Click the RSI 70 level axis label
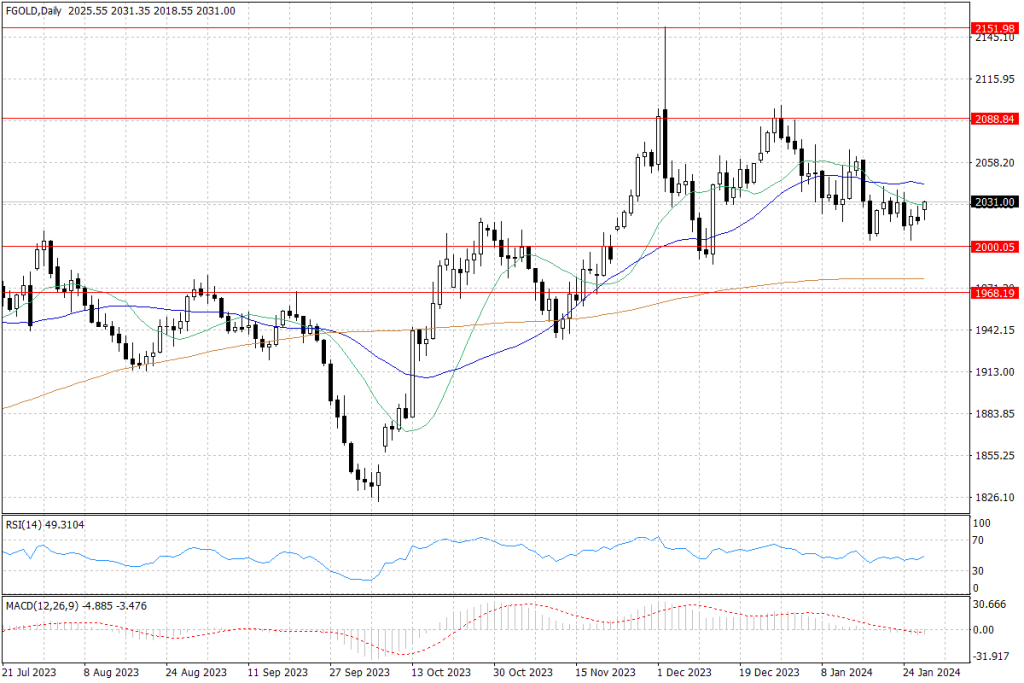This screenshot has height=683, width=1024. pos(981,540)
